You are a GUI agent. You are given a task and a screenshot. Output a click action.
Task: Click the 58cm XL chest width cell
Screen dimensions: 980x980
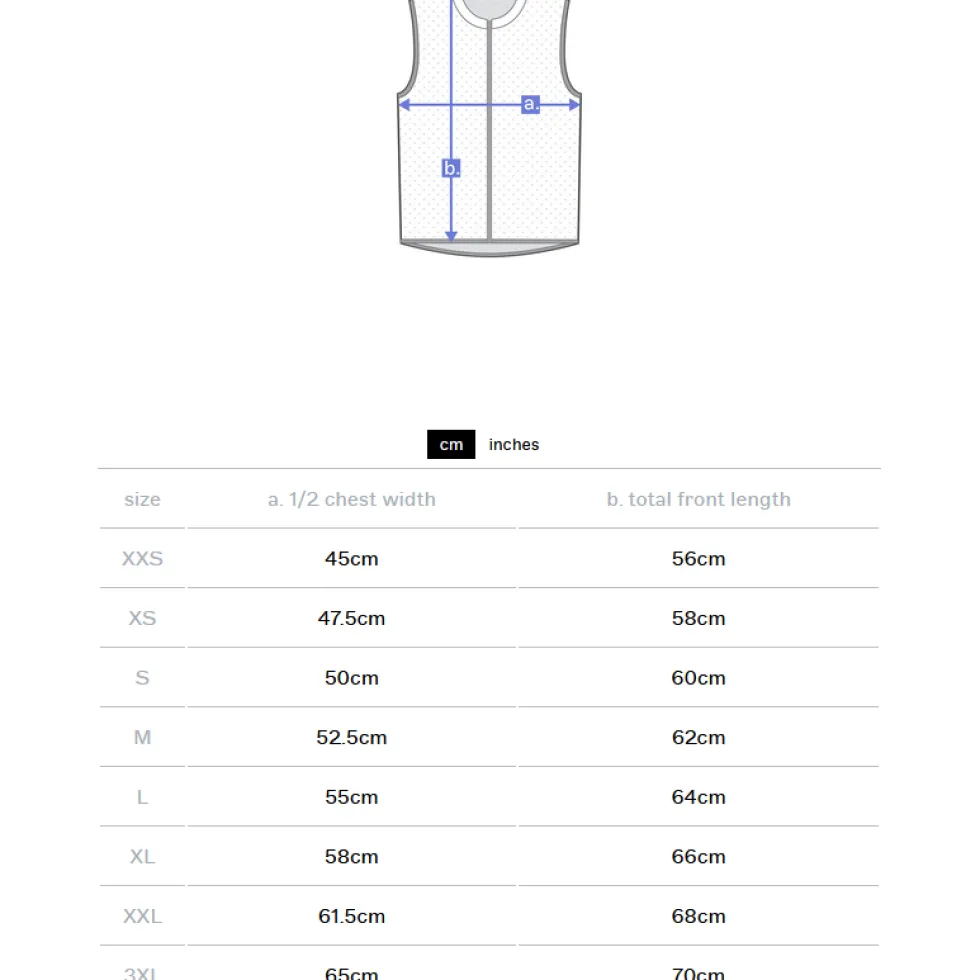pyautogui.click(x=352, y=856)
